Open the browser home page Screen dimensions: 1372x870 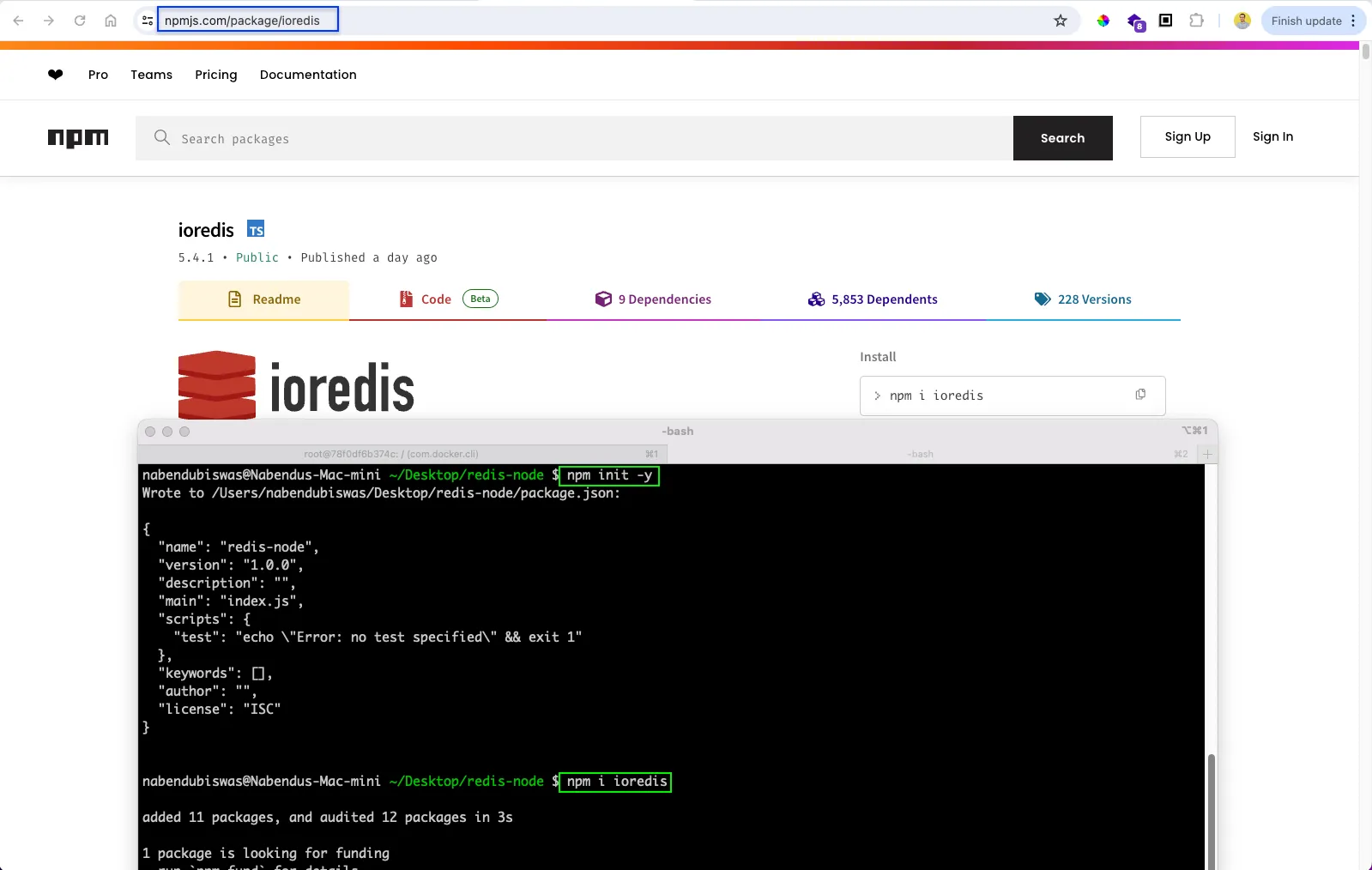(111, 21)
